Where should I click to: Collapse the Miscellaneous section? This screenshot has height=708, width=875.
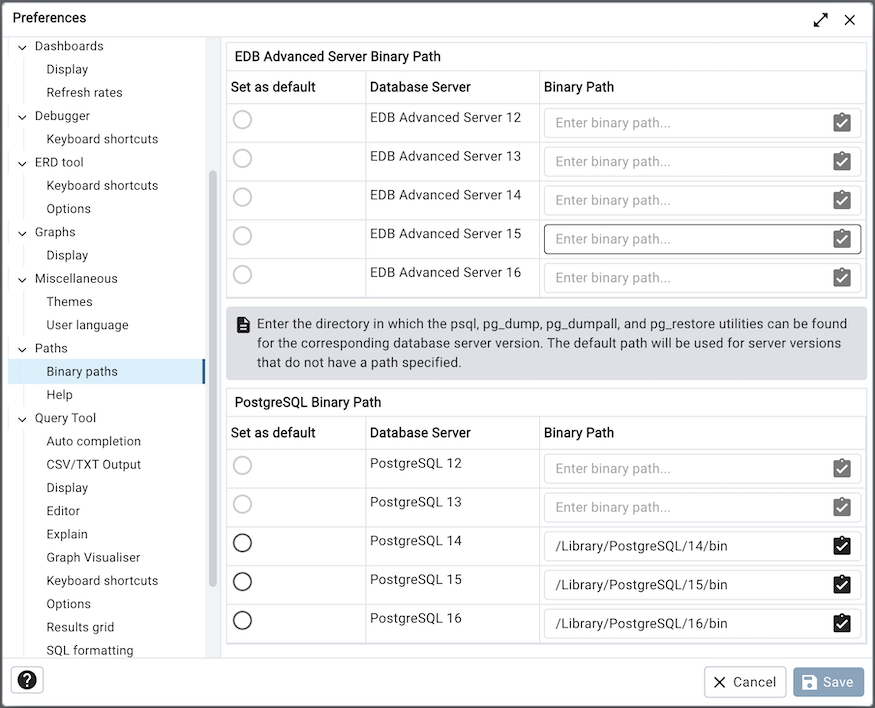tap(22, 278)
